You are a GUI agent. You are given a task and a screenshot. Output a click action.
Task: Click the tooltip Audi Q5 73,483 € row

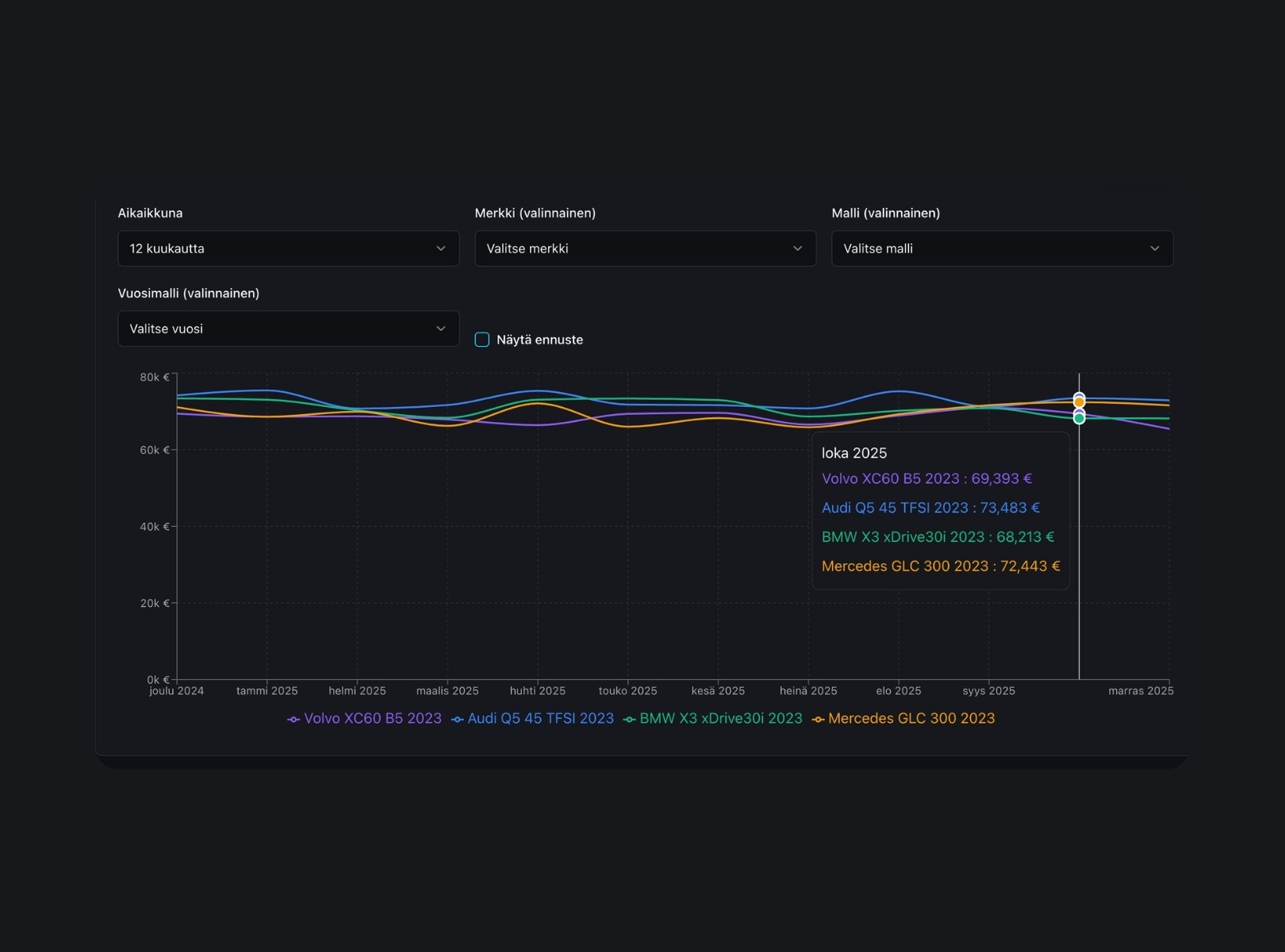[930, 508]
